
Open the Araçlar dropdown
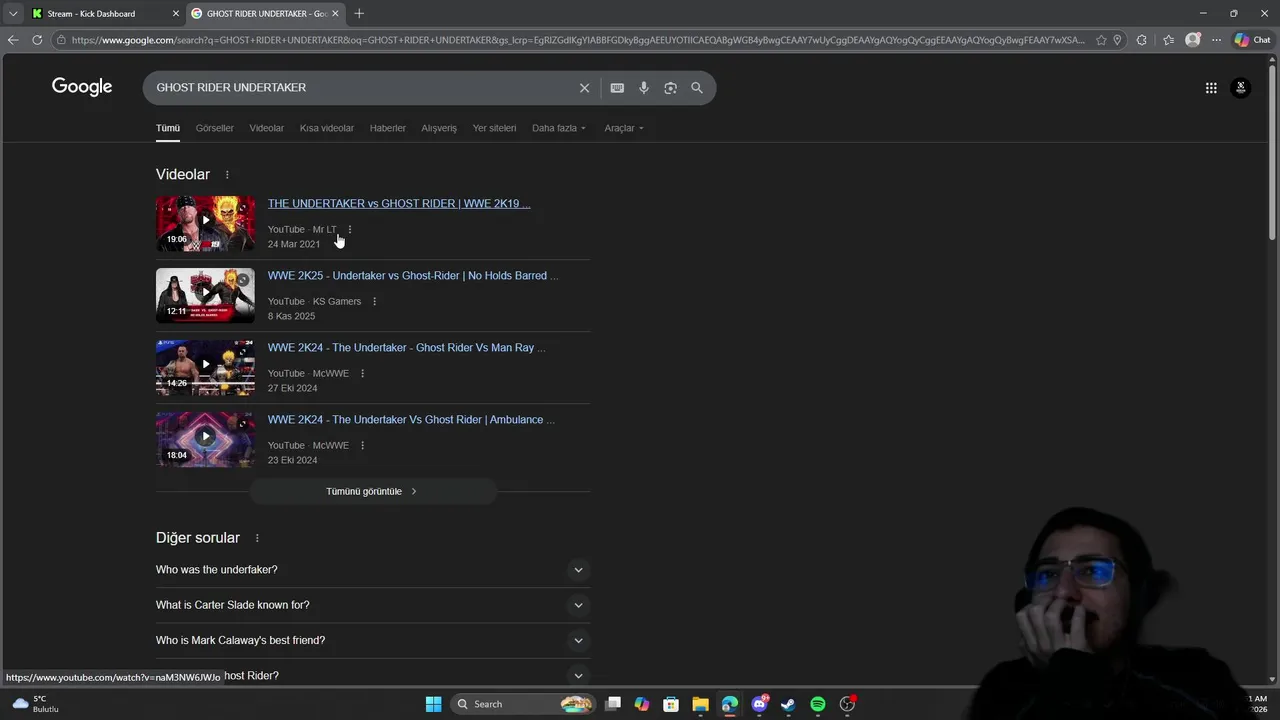tap(624, 128)
